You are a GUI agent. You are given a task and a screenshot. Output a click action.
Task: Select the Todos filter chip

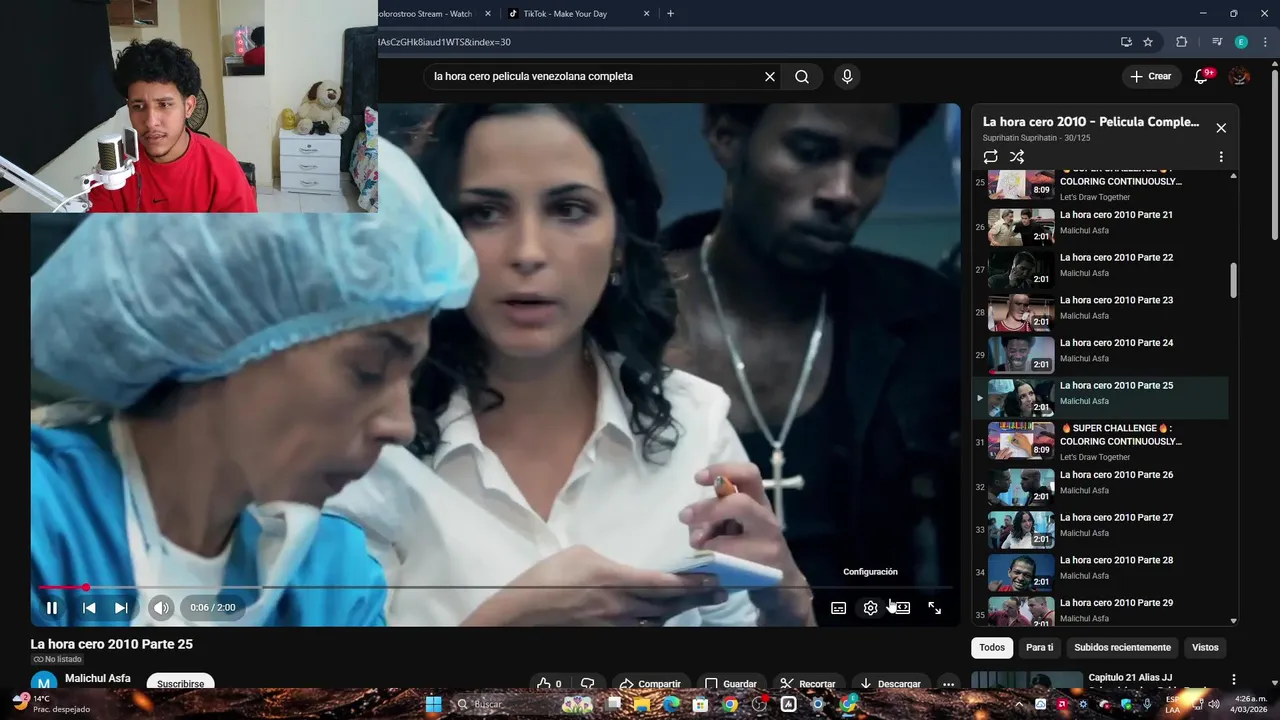[x=992, y=648]
